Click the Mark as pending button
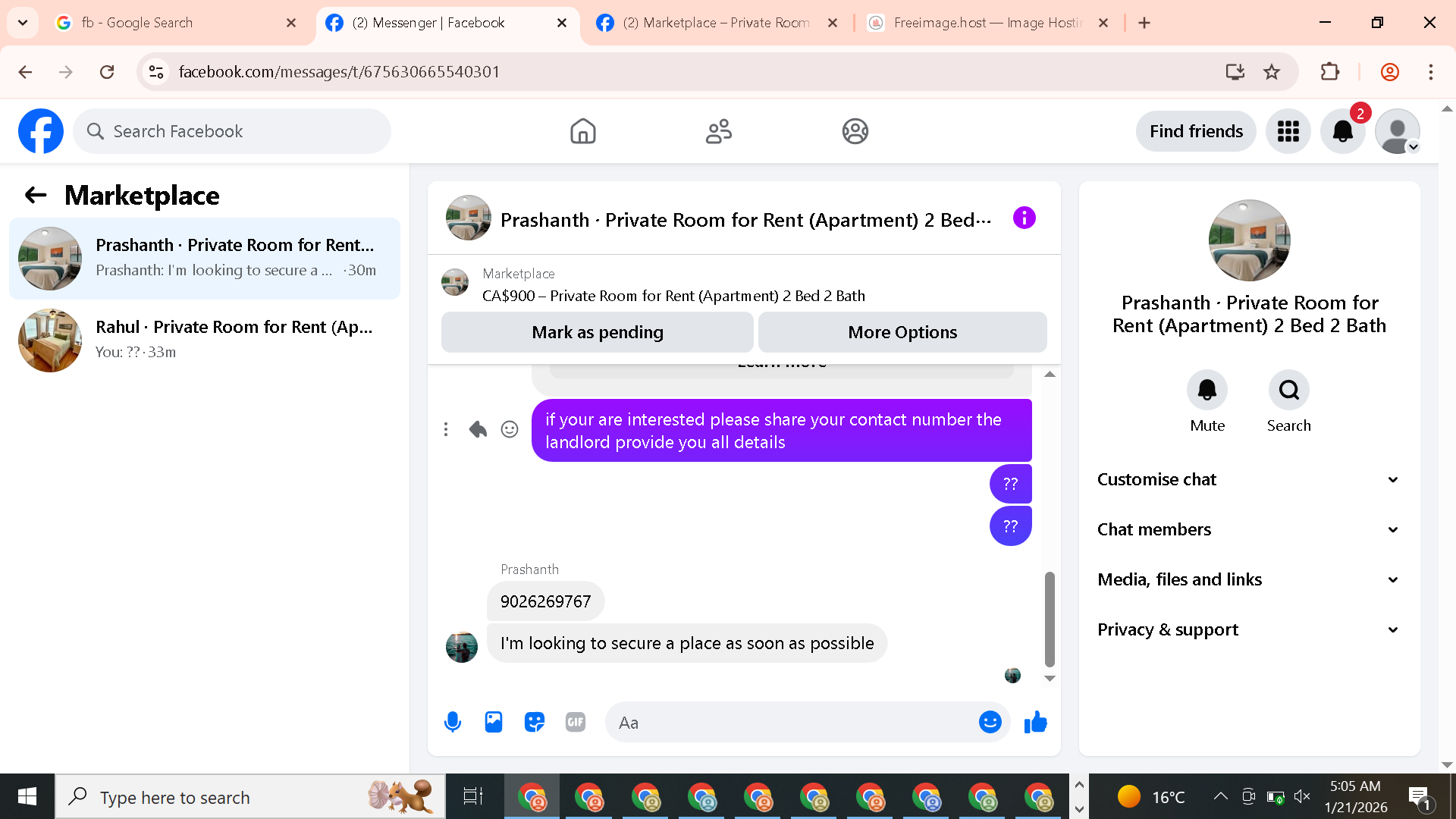This screenshot has width=1456, height=819. pyautogui.click(x=597, y=332)
